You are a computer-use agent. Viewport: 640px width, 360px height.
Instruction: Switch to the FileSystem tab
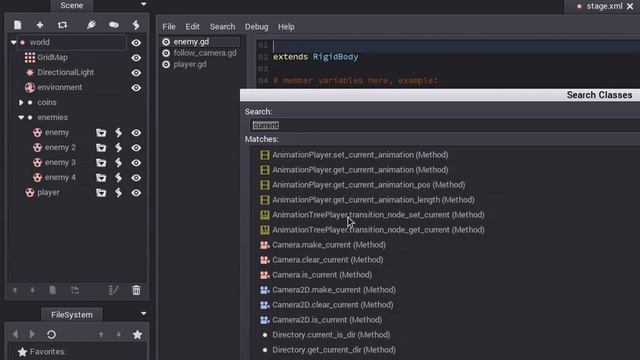coord(72,315)
